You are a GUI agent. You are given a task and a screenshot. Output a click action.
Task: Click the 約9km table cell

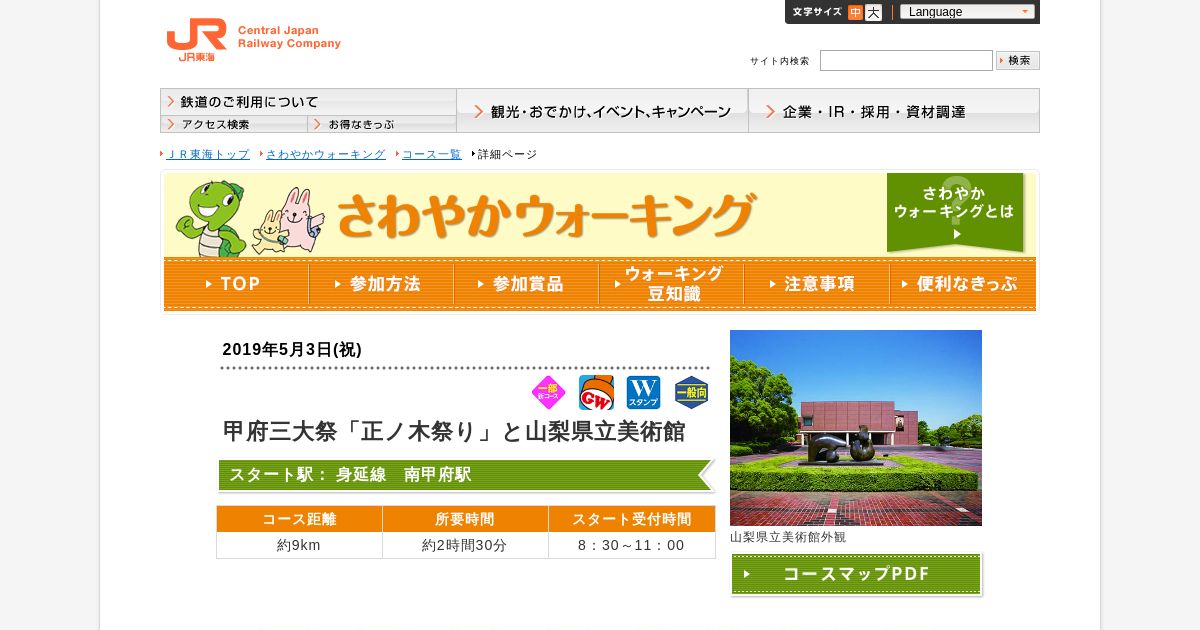(x=299, y=545)
